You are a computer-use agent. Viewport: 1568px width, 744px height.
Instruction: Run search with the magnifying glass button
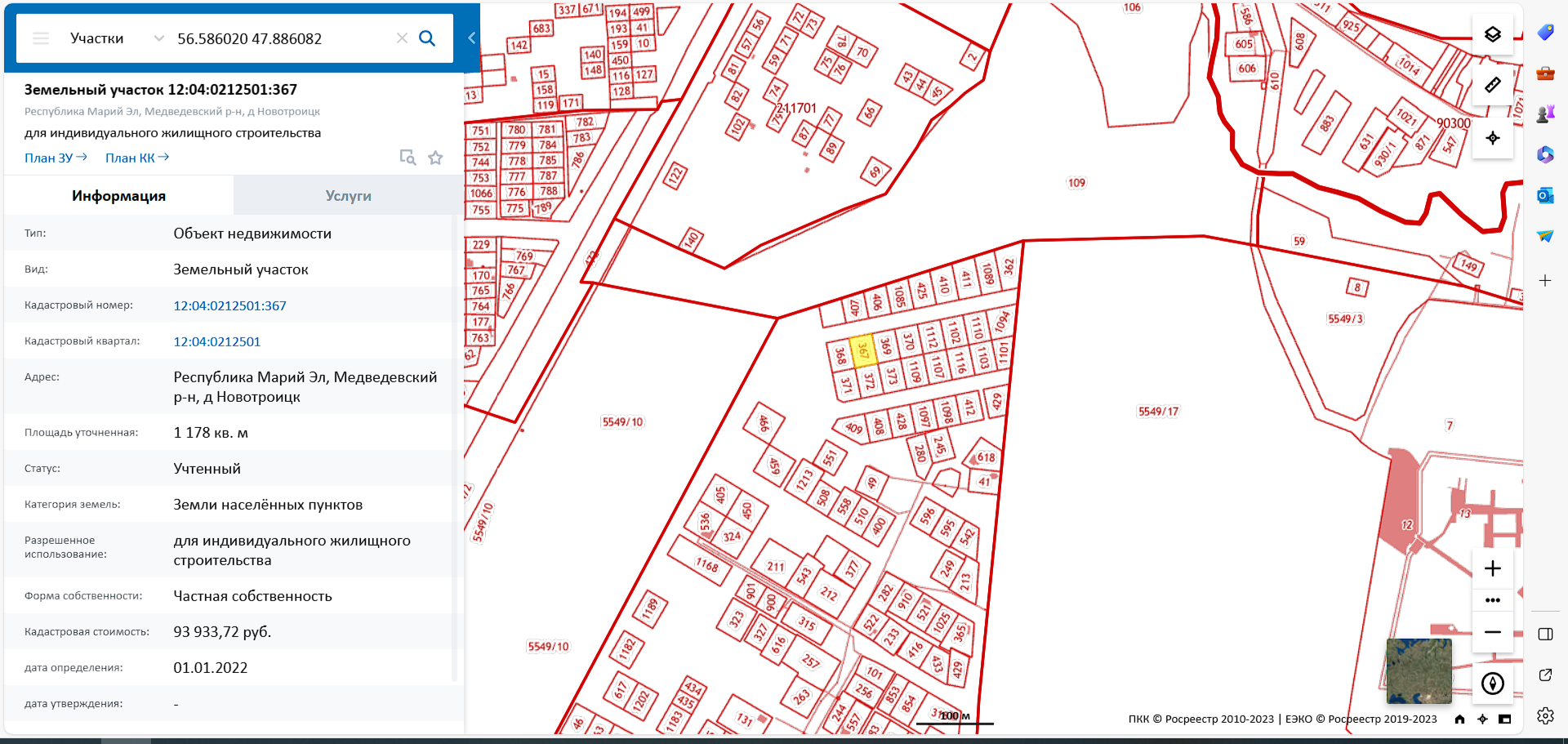[x=427, y=38]
